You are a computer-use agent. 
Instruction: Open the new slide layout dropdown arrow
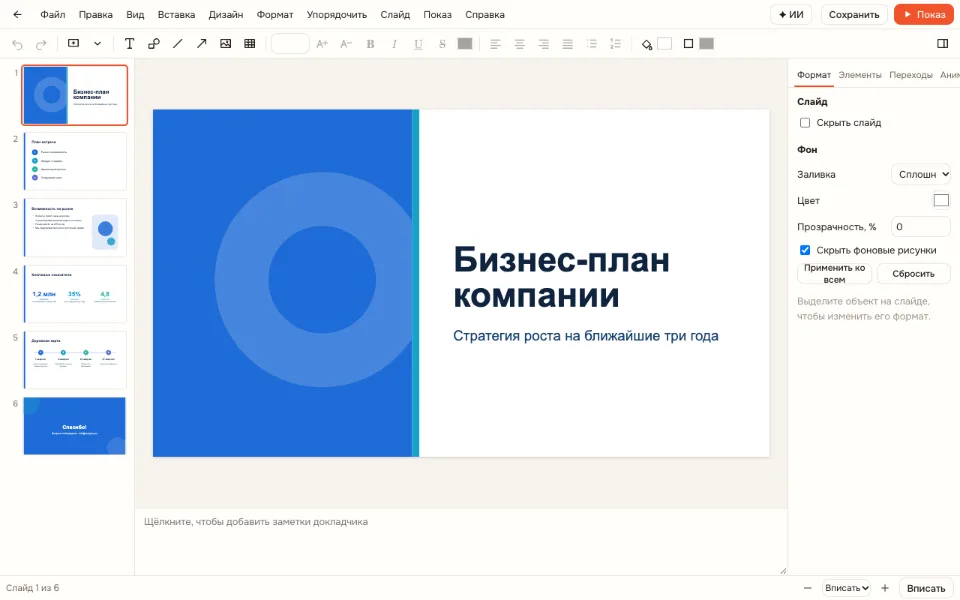pyautogui.click(x=97, y=43)
